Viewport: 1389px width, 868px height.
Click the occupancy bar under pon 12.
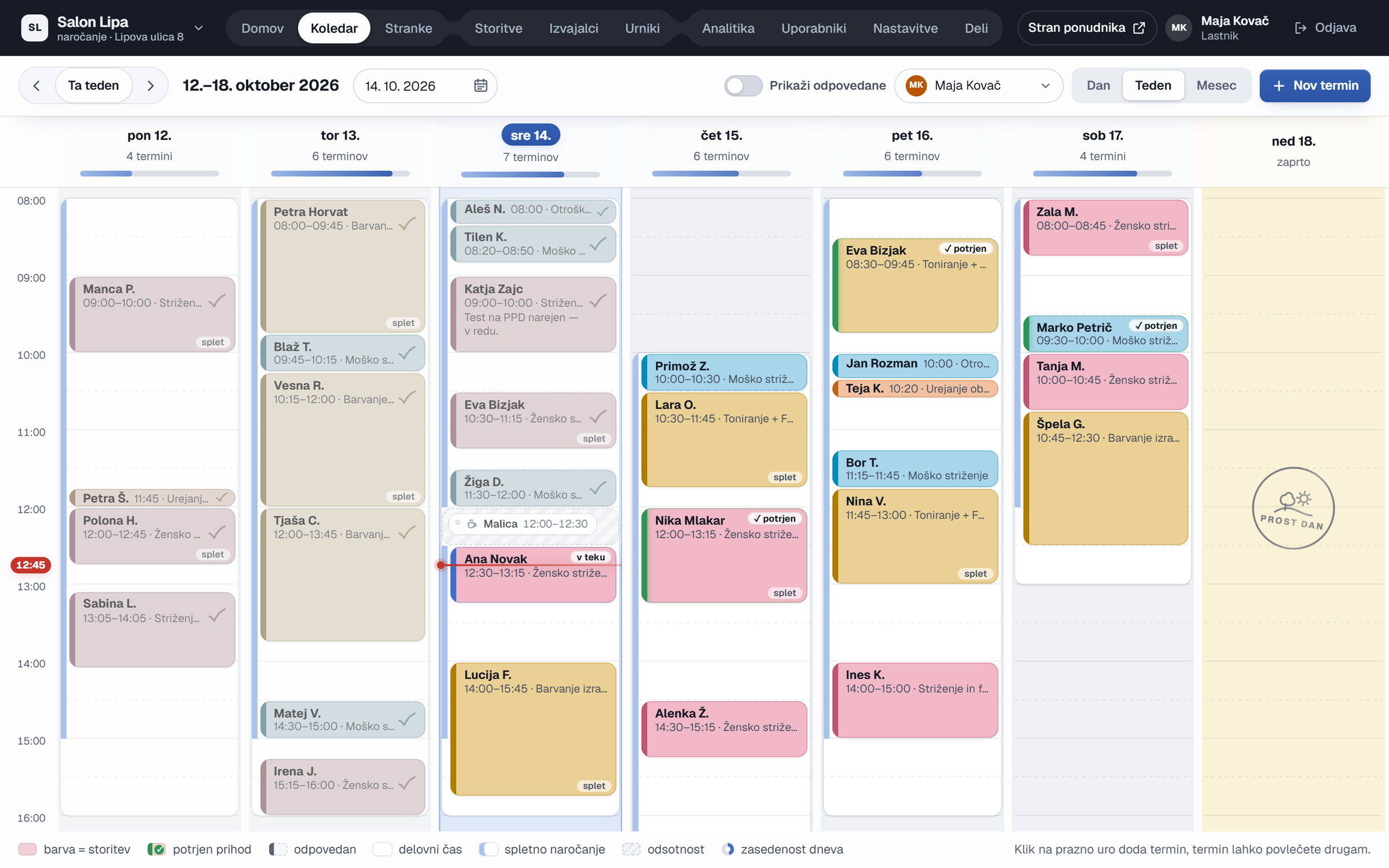tap(149, 174)
